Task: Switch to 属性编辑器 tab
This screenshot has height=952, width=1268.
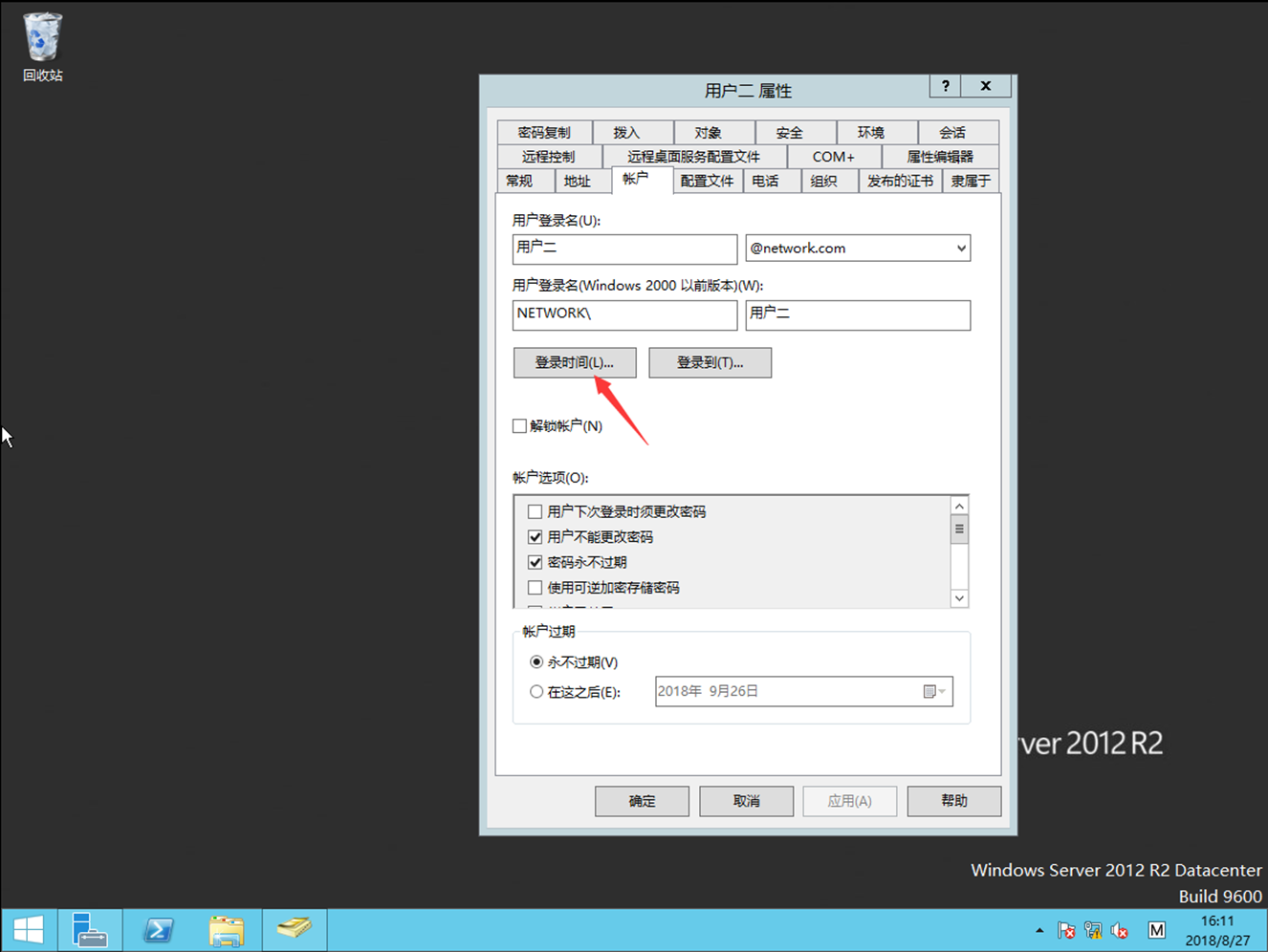Action: pos(940,157)
